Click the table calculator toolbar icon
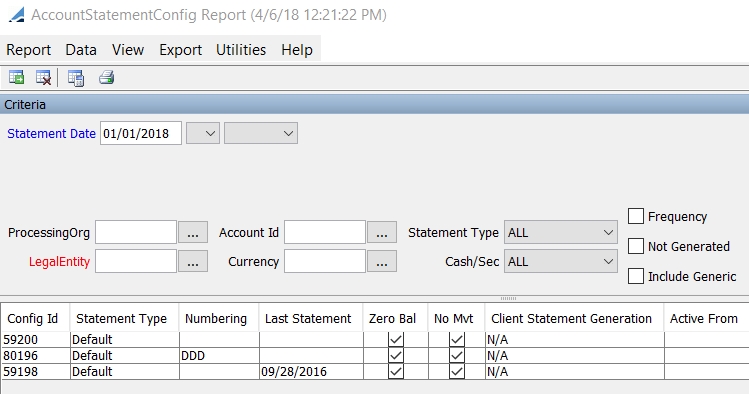This screenshot has width=749, height=394. point(76,77)
